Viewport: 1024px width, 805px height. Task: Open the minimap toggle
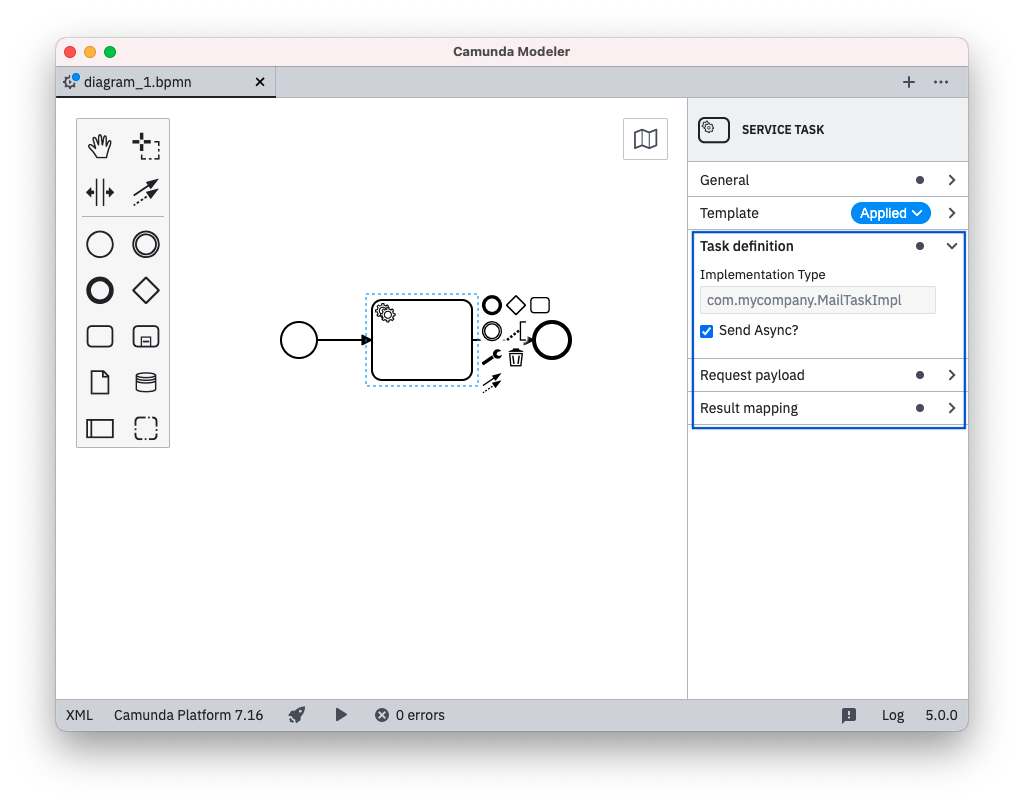coord(645,139)
